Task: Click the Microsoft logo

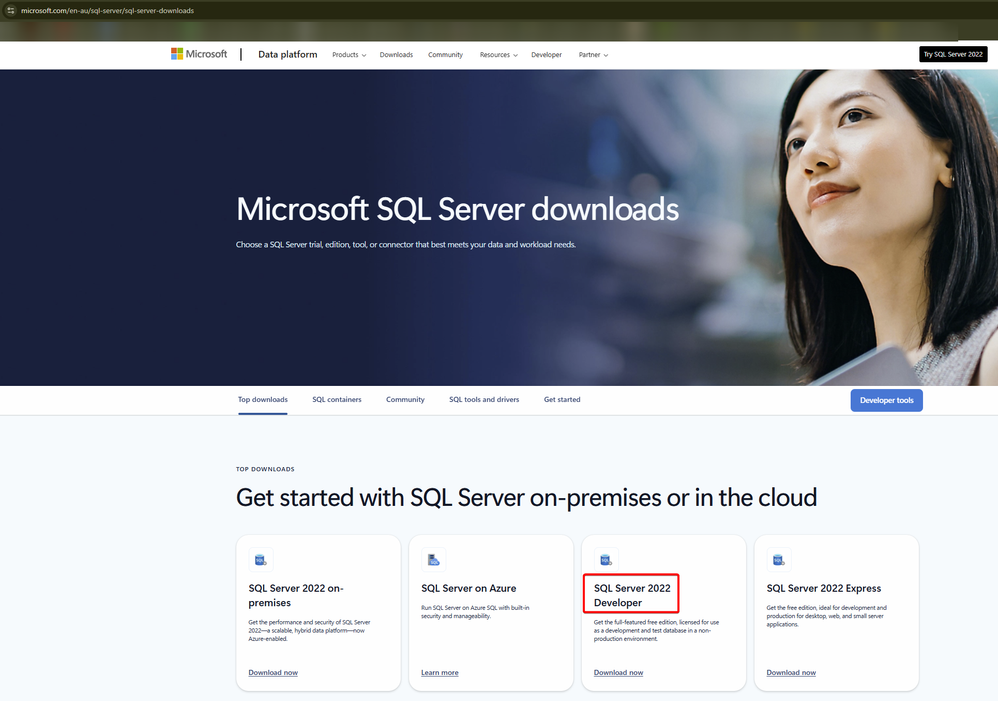Action: click(199, 54)
